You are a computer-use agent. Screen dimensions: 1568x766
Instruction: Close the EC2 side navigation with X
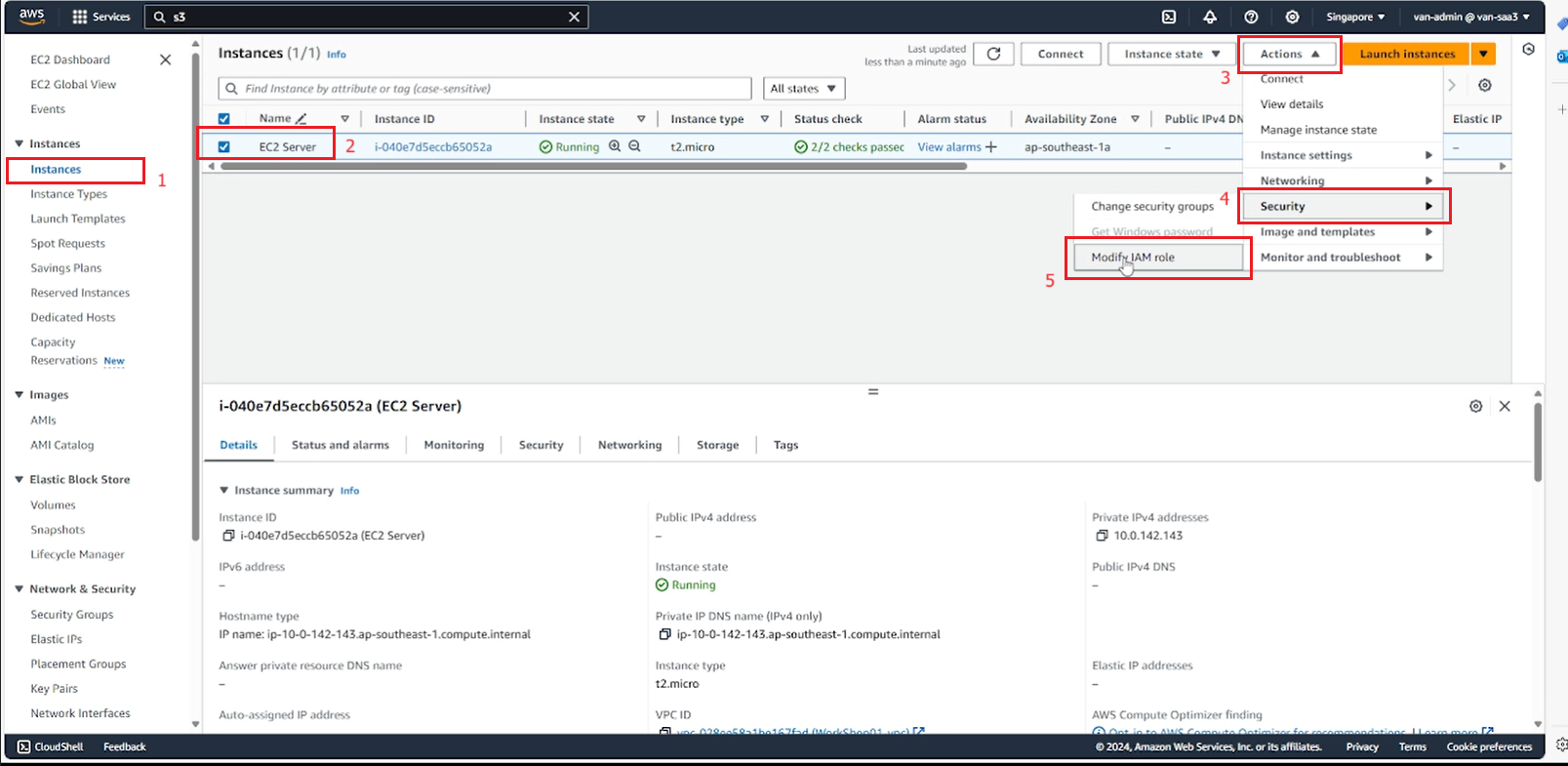(165, 60)
